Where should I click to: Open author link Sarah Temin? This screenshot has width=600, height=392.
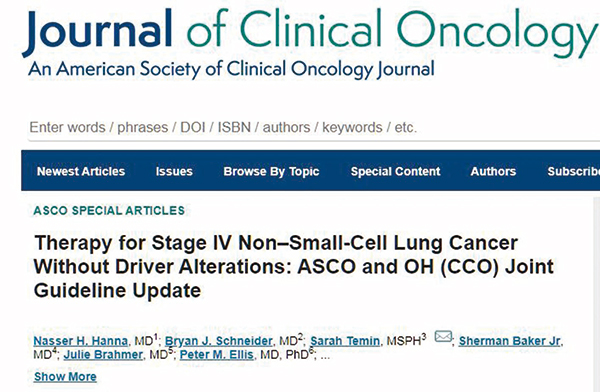point(345,341)
